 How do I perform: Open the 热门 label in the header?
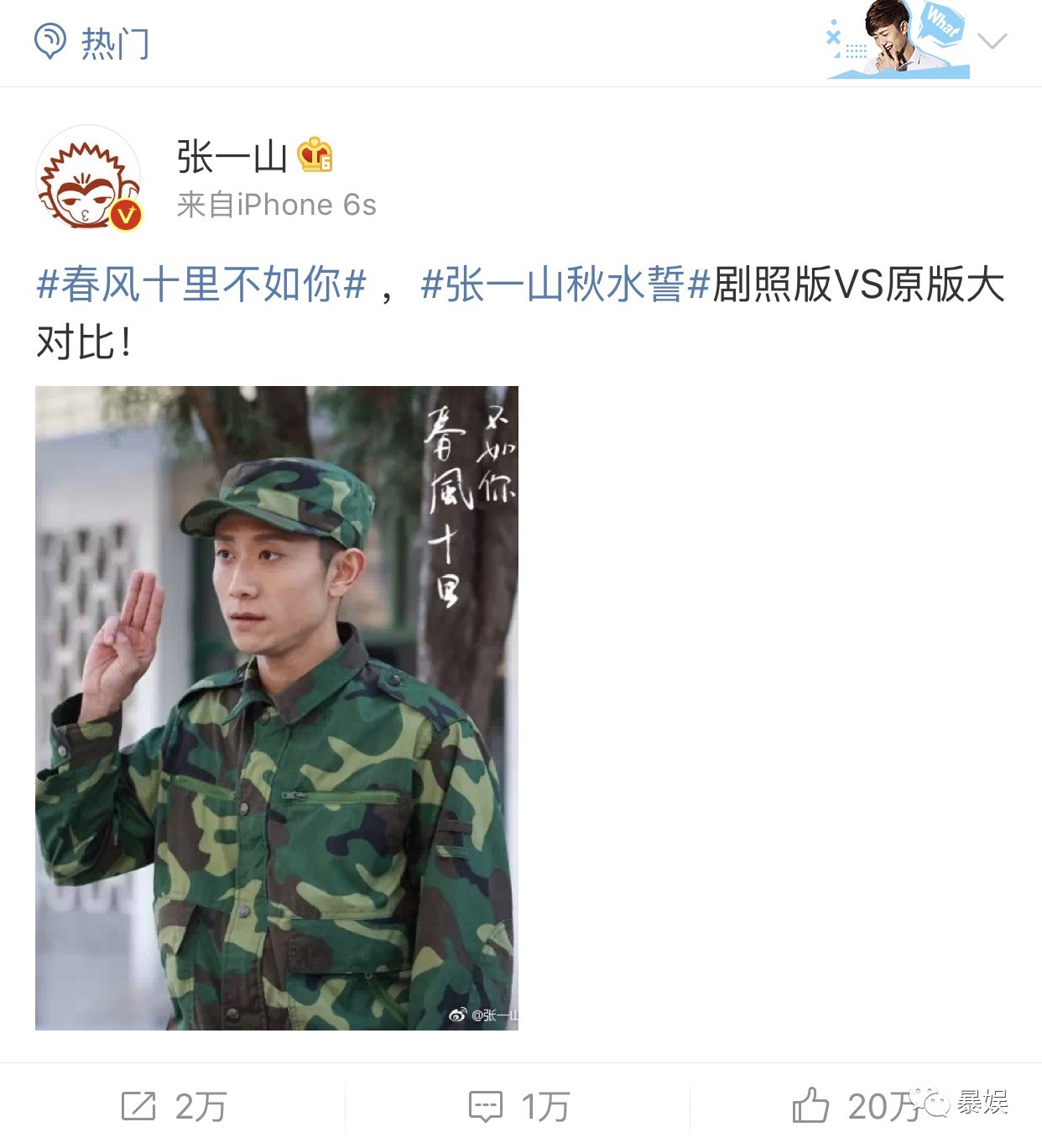point(115,44)
